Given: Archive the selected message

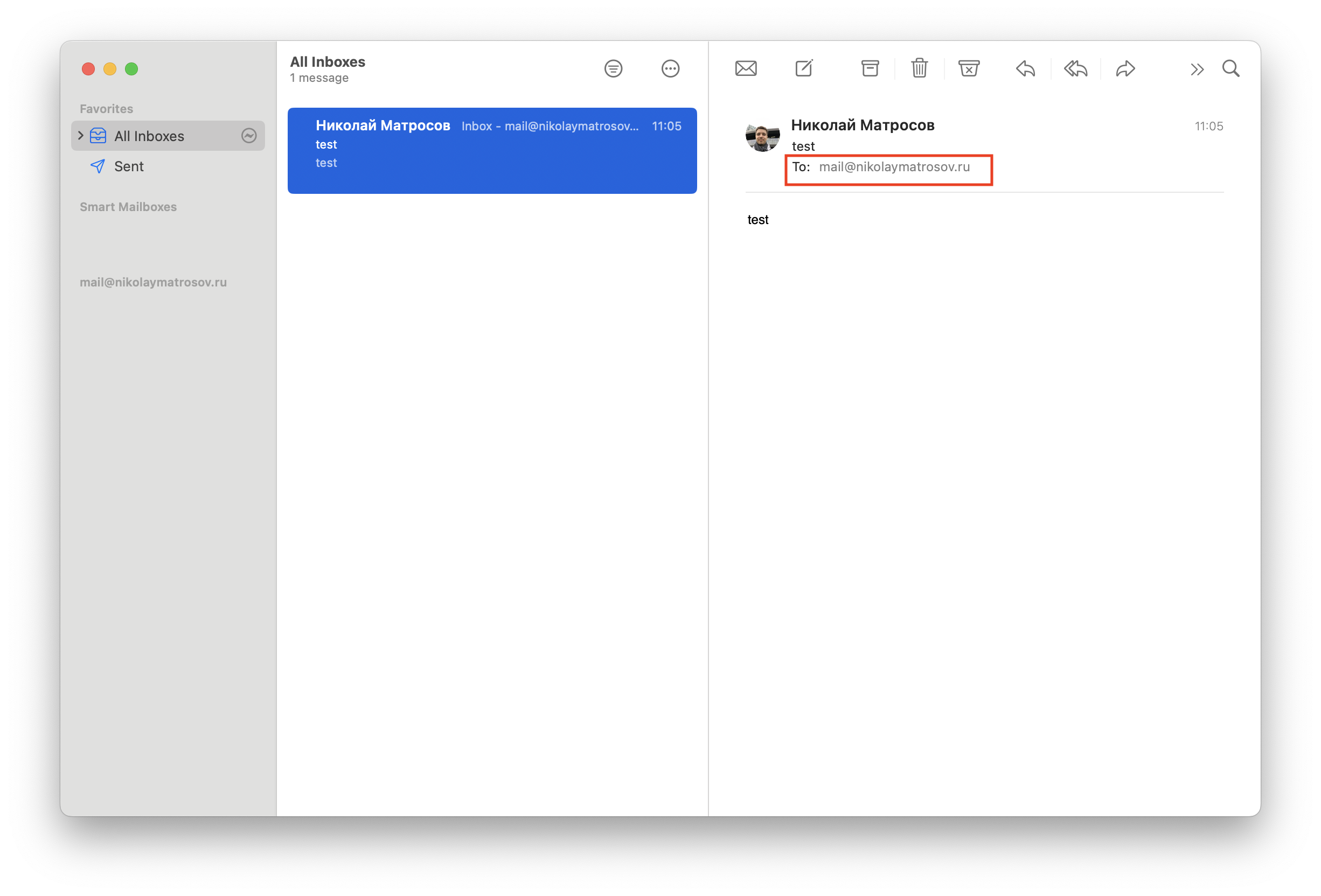Looking at the screenshot, I should [870, 68].
